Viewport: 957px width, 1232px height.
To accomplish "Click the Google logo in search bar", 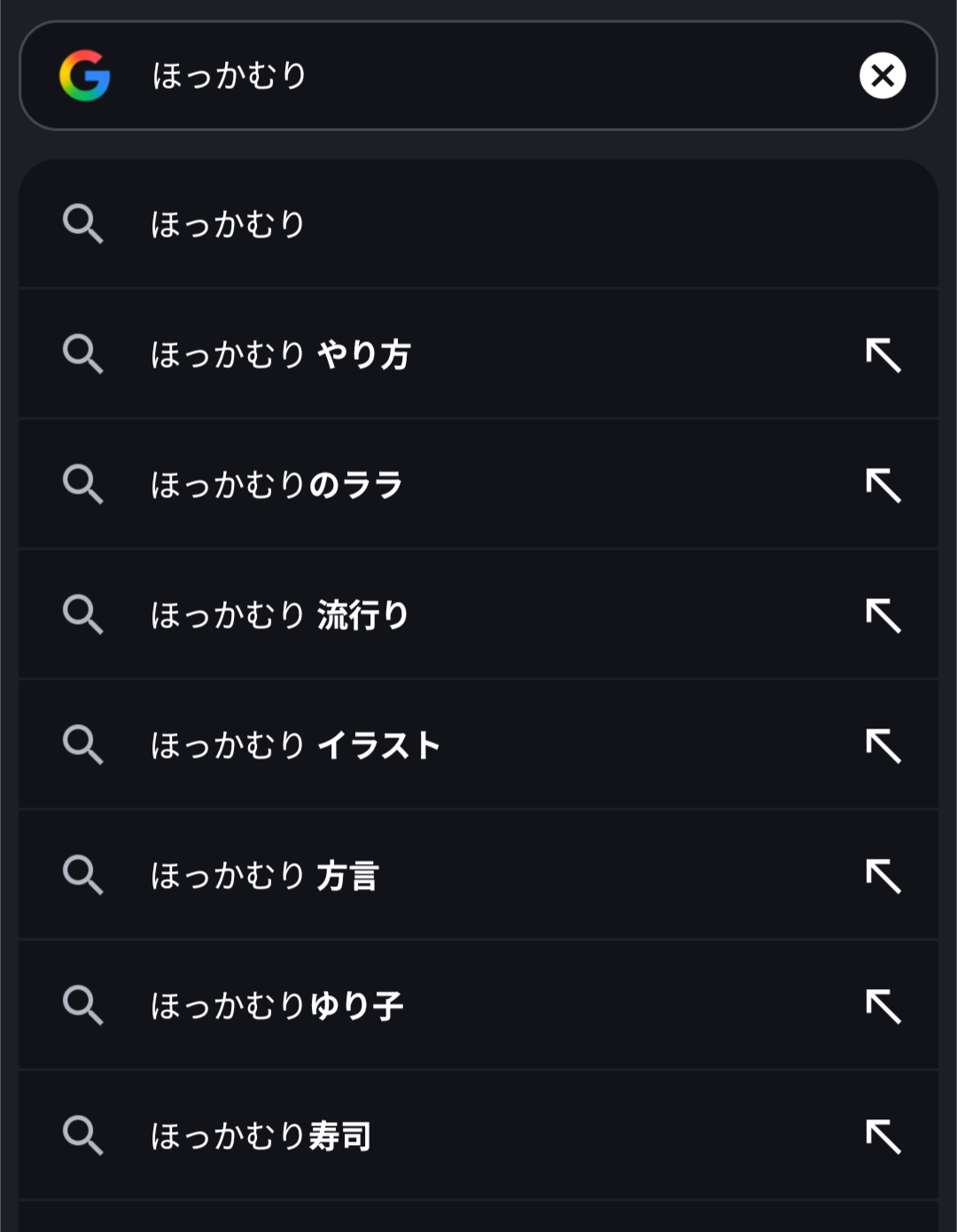I will point(85,75).
